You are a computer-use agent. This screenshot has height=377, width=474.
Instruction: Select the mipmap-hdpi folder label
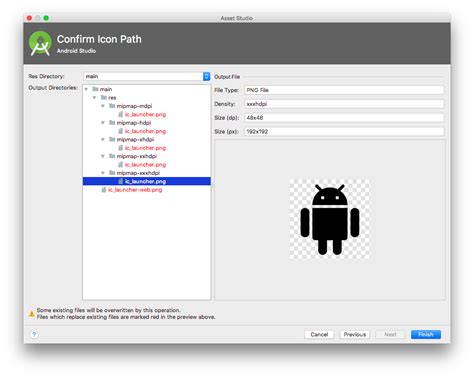click(x=134, y=123)
